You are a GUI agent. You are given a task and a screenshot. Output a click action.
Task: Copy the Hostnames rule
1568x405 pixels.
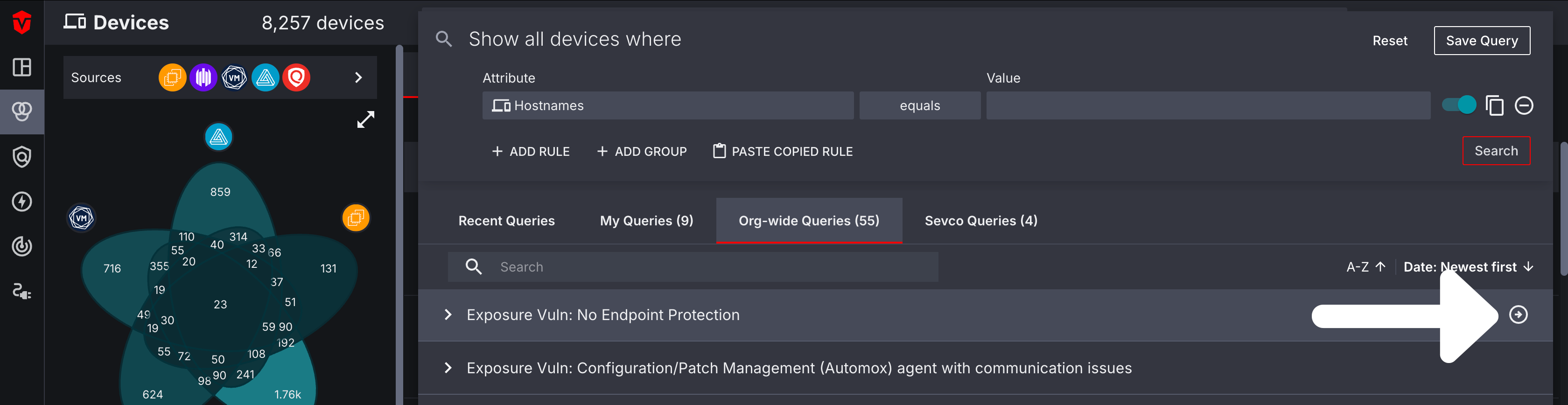(1494, 105)
